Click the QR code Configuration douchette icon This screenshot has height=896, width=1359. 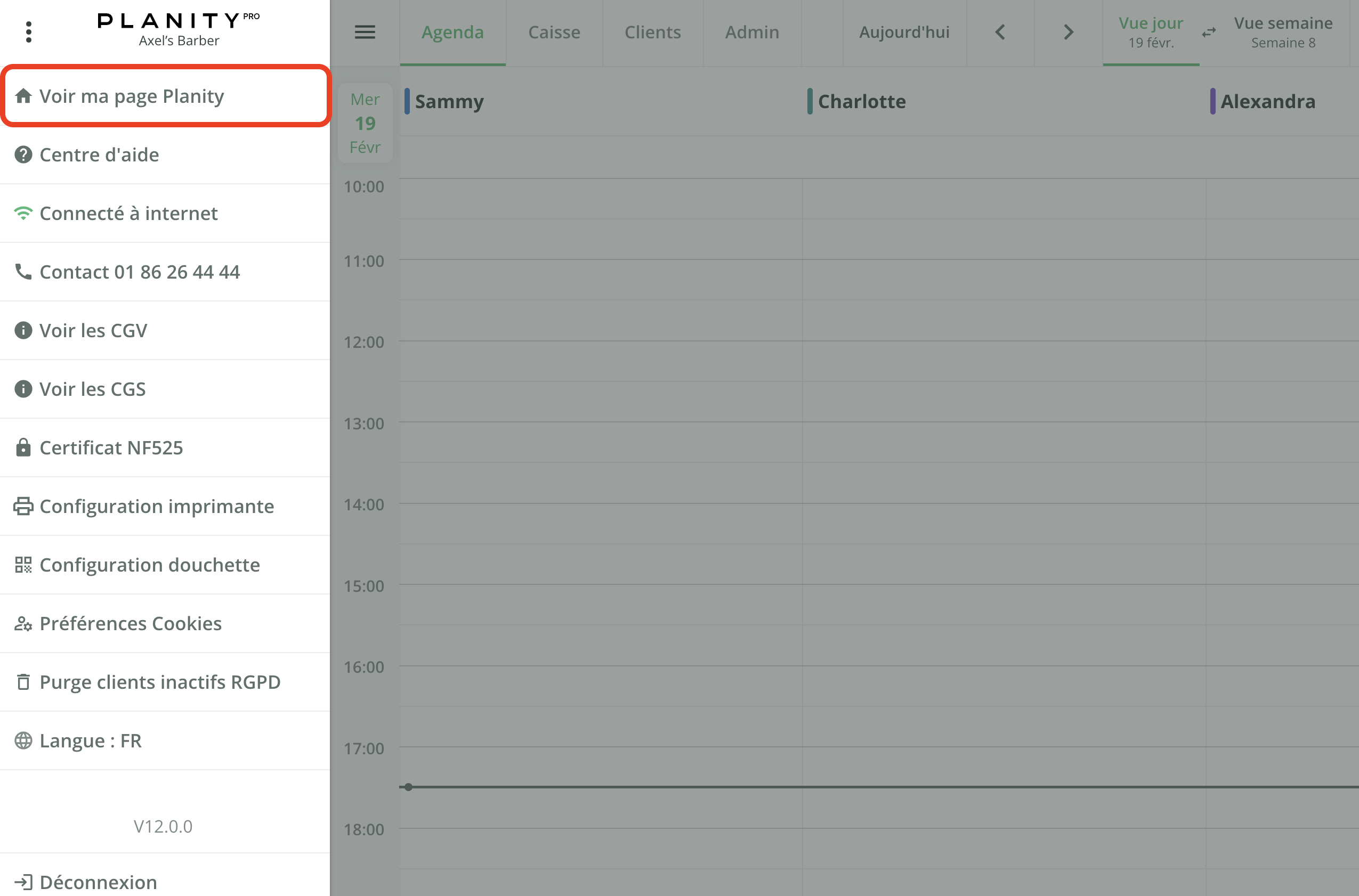[23, 565]
